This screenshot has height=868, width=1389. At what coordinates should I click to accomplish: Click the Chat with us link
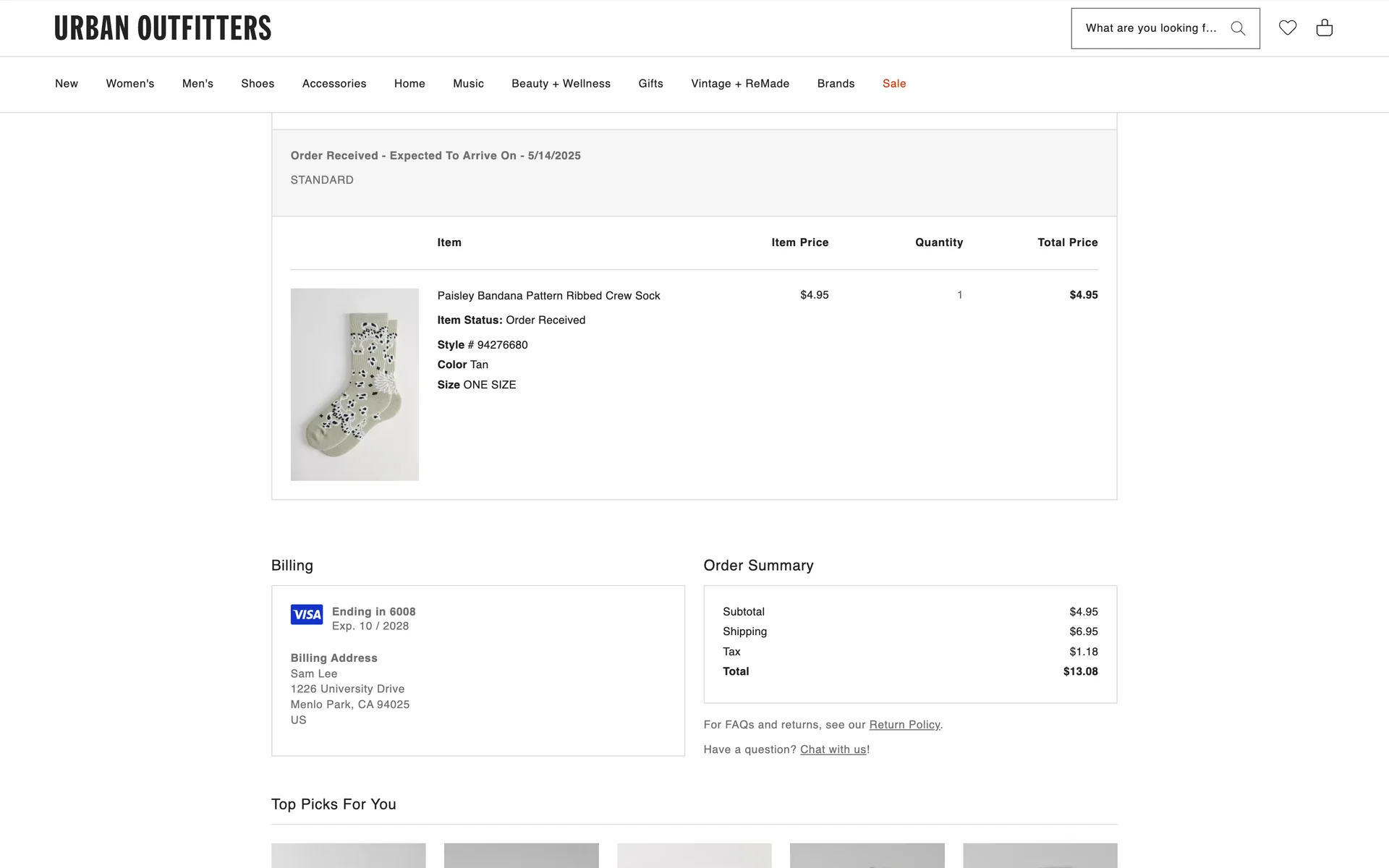[833, 749]
